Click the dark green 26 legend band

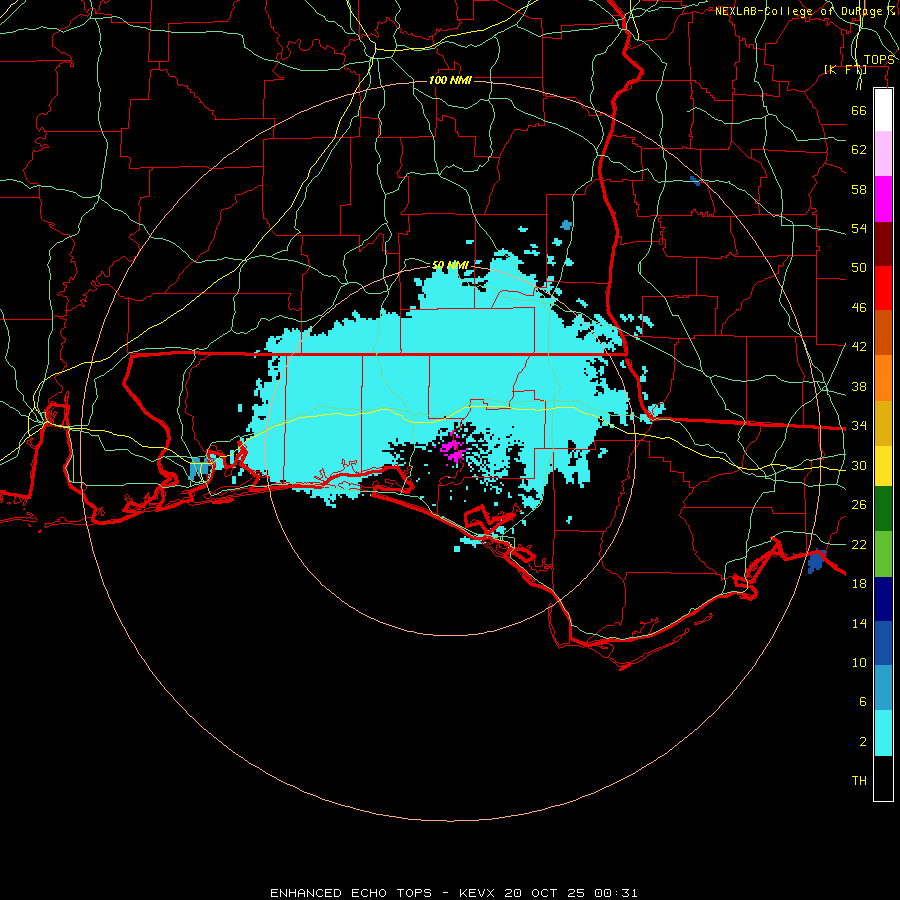pyautogui.click(x=883, y=509)
